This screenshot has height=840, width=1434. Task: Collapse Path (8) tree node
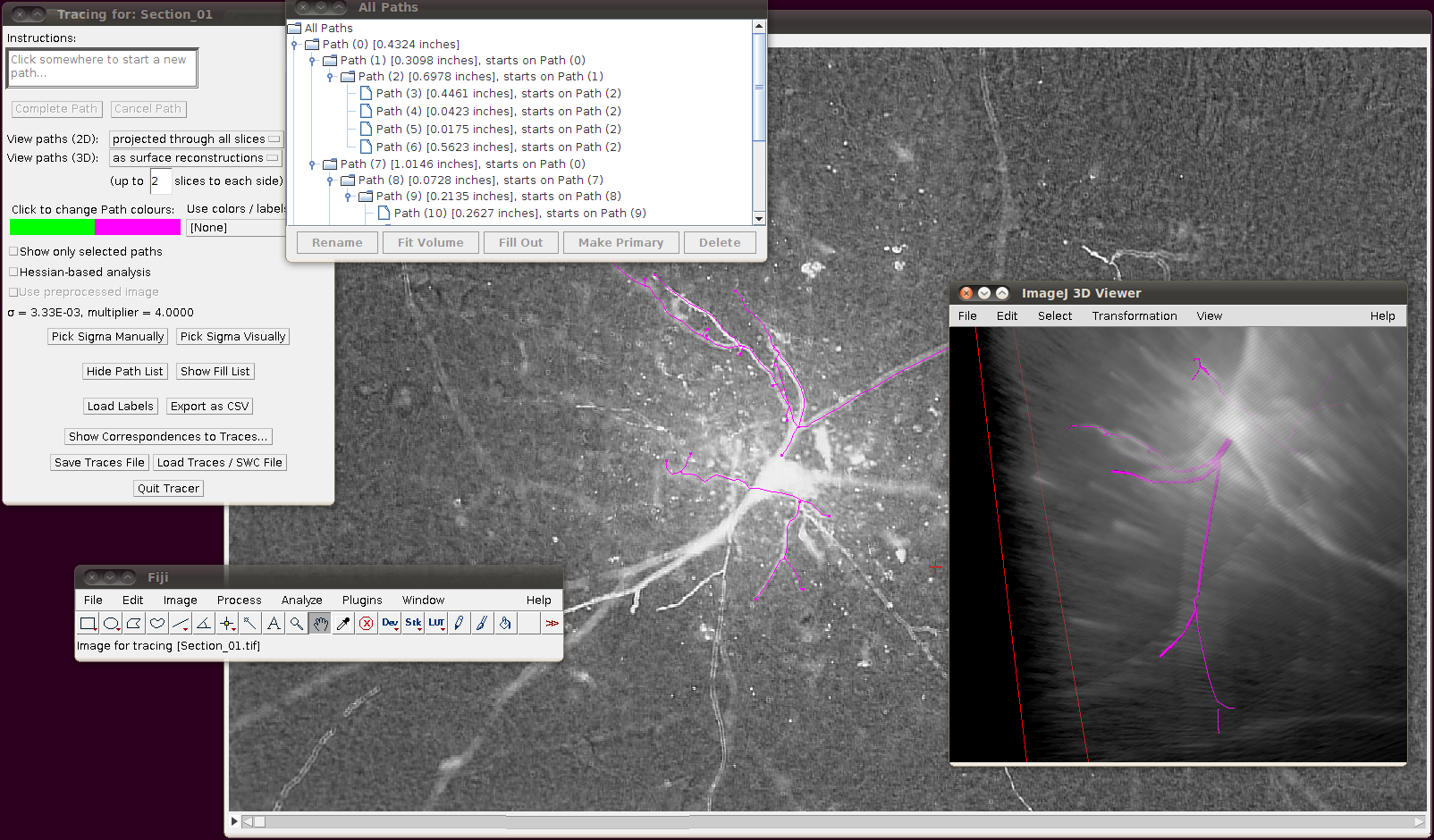pyautogui.click(x=330, y=181)
